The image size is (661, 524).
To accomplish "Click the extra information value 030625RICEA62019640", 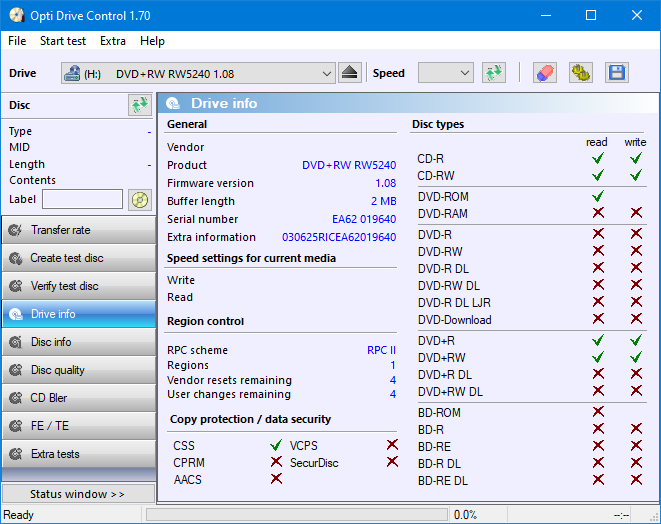I will click(x=339, y=237).
